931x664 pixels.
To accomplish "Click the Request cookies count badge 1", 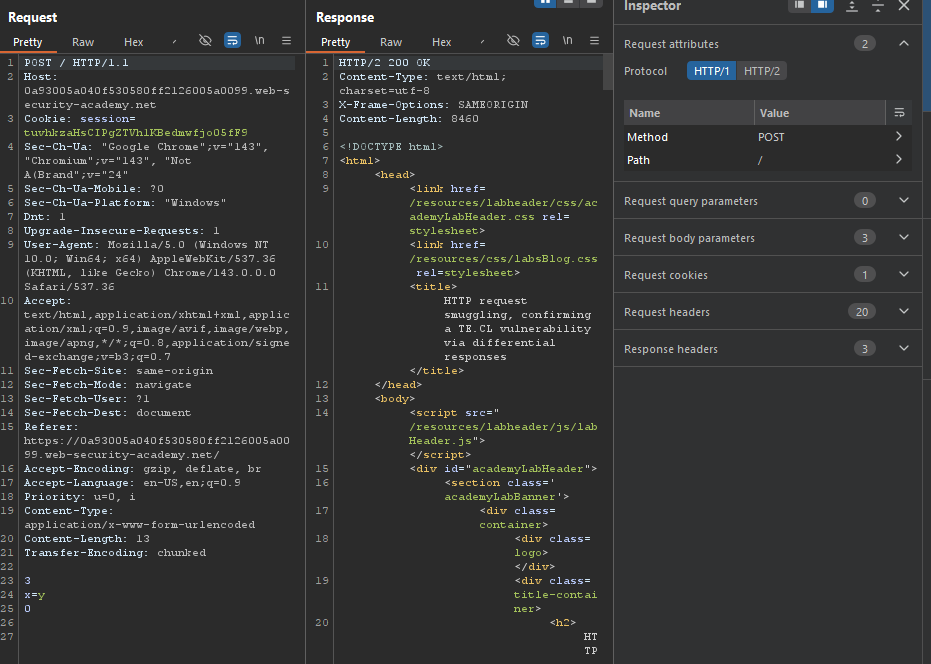I will click(864, 275).
